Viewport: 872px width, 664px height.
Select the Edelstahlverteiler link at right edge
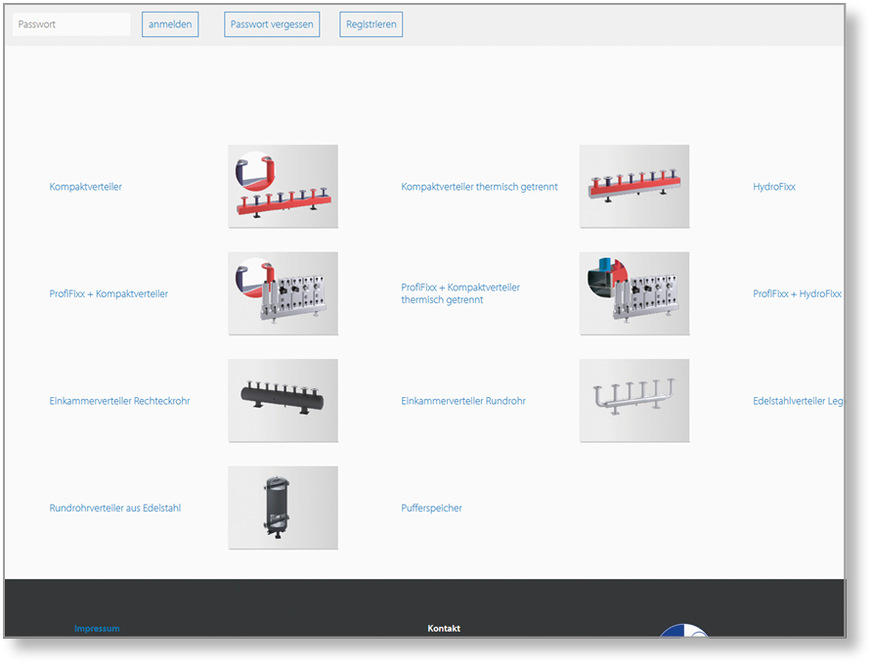click(x=798, y=401)
